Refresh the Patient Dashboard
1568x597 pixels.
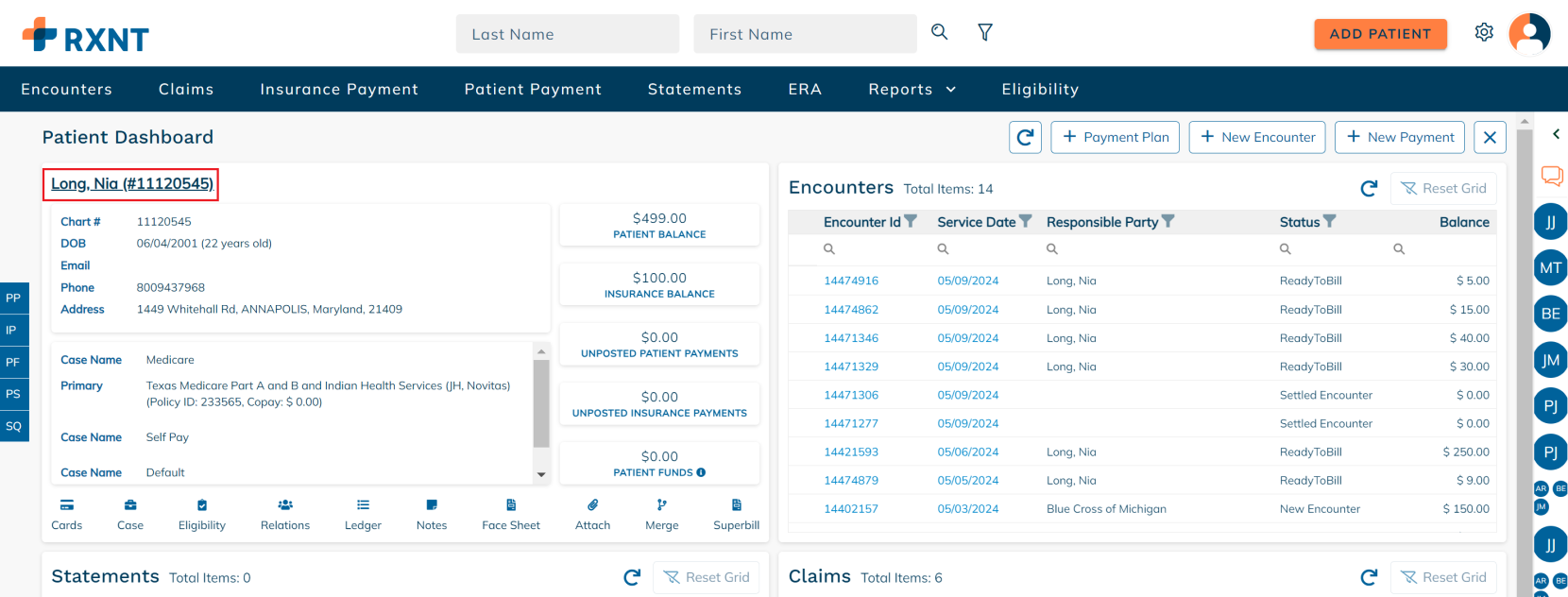(1025, 137)
